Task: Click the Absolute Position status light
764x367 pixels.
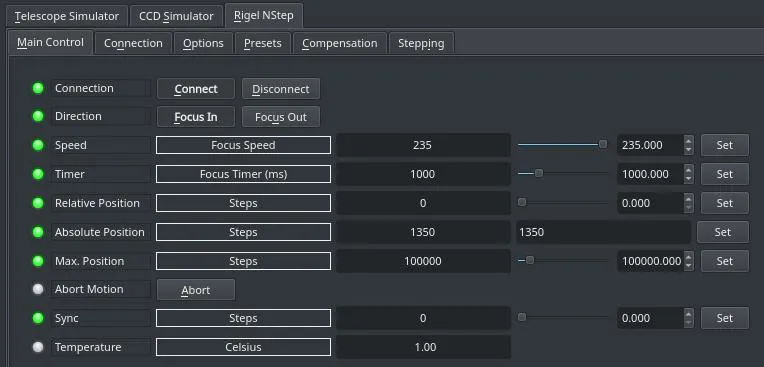Action: (x=38, y=232)
